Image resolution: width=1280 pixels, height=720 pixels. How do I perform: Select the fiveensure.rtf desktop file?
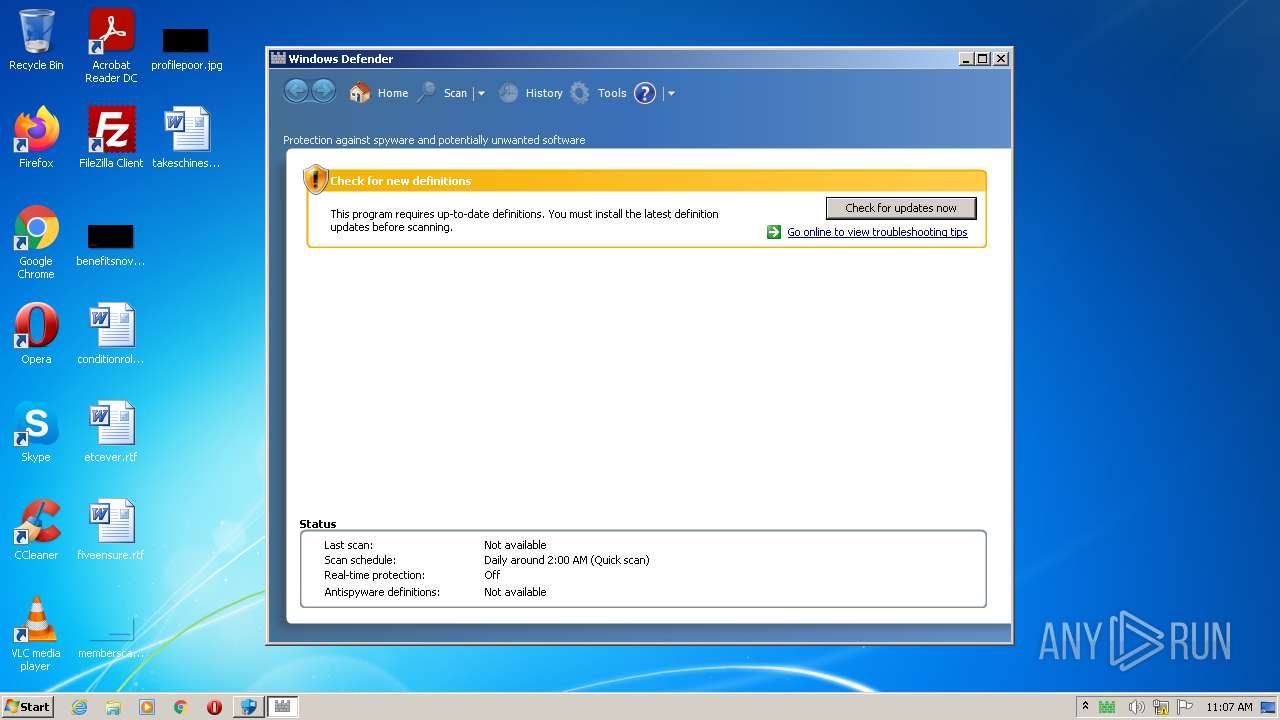pyautogui.click(x=111, y=529)
